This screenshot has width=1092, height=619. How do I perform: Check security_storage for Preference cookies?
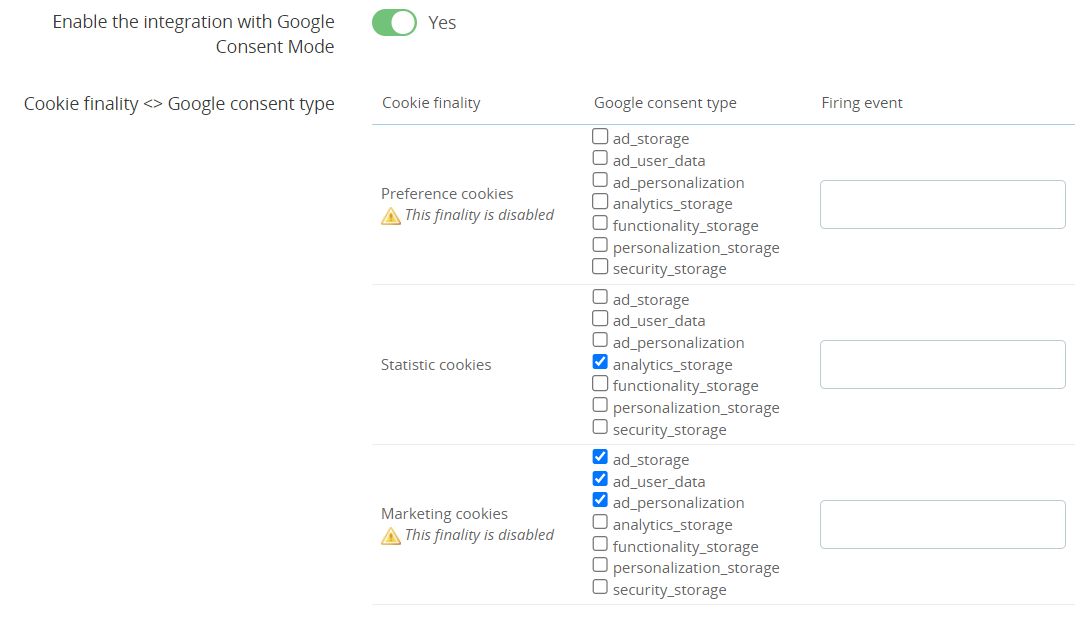[x=600, y=267]
